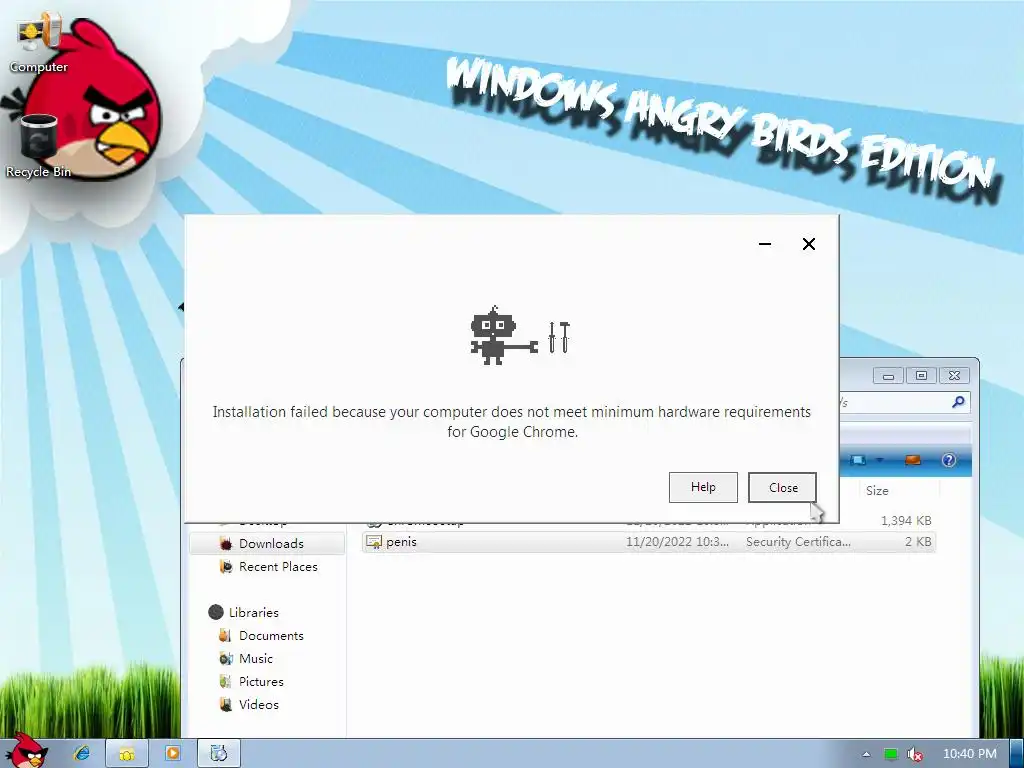The height and width of the screenshot is (768, 1024).
Task: Click the Security Certifica... type cell
Action: click(798, 542)
